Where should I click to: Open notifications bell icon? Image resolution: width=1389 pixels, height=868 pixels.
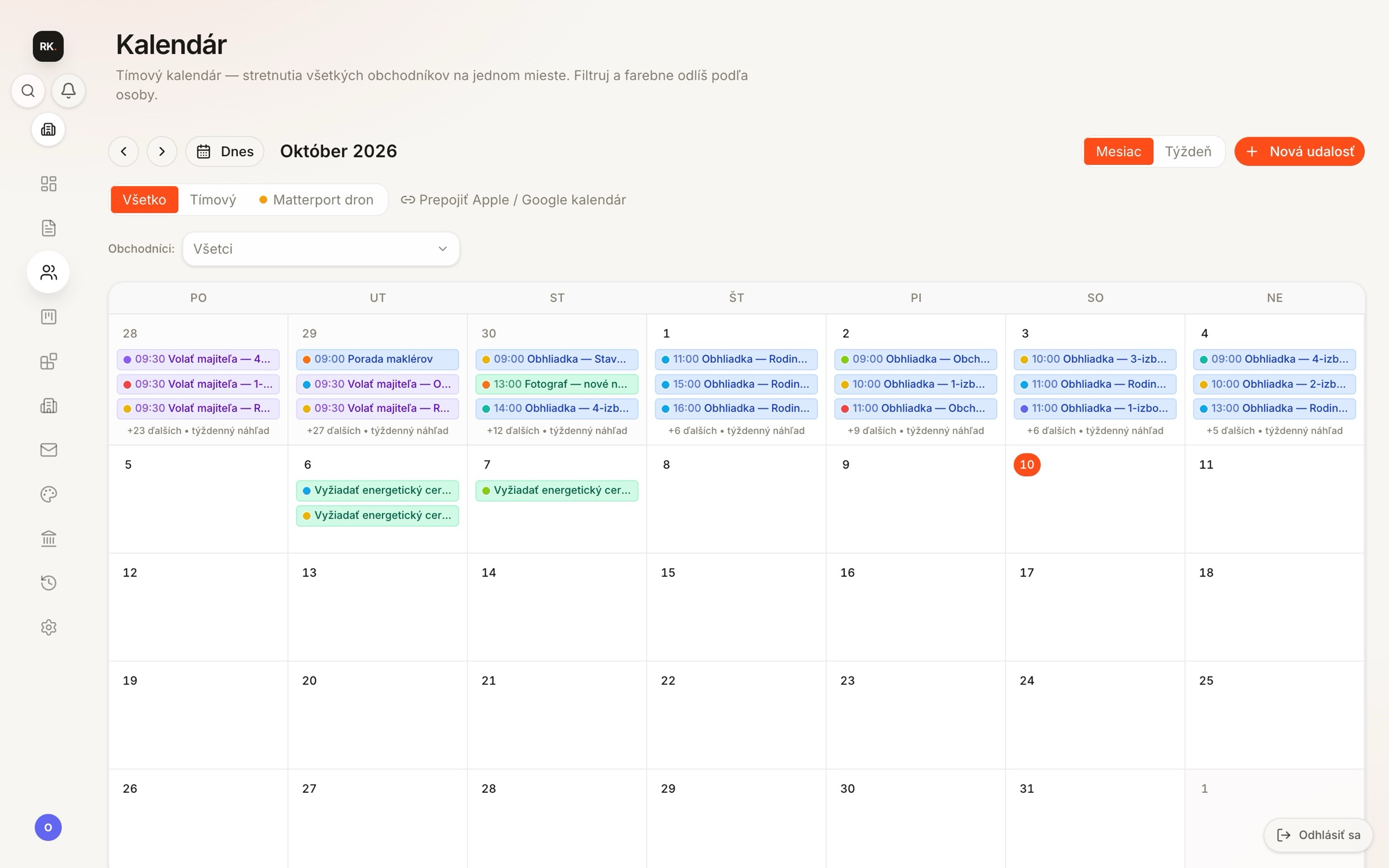68,91
